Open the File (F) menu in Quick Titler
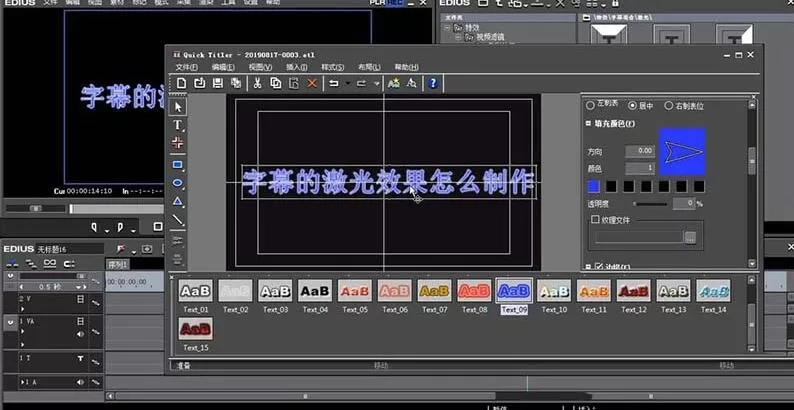 [x=187, y=67]
